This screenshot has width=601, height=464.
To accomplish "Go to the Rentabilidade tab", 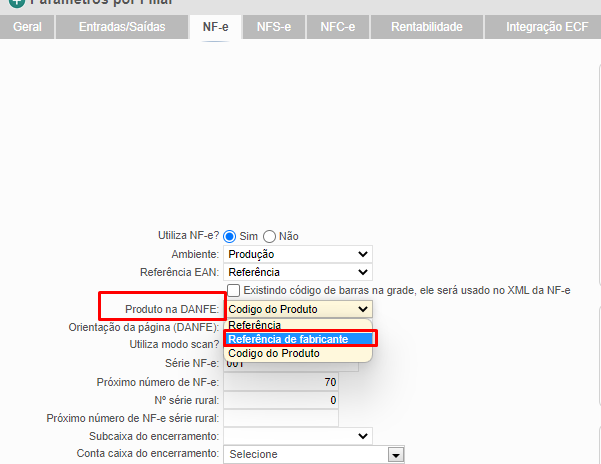I will (x=427, y=27).
